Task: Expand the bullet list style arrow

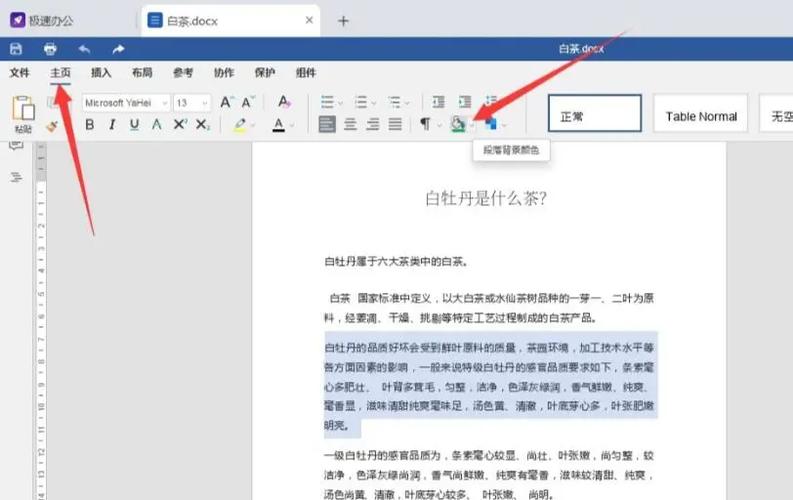Action: (x=340, y=103)
